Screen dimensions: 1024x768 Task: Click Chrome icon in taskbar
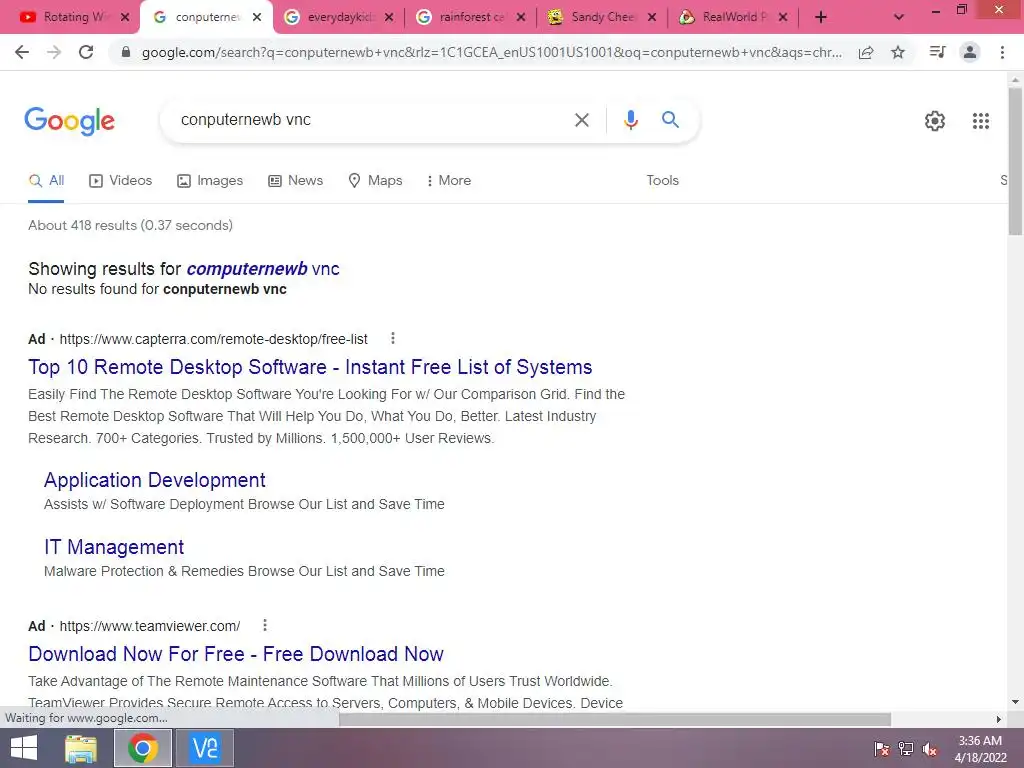coord(143,748)
